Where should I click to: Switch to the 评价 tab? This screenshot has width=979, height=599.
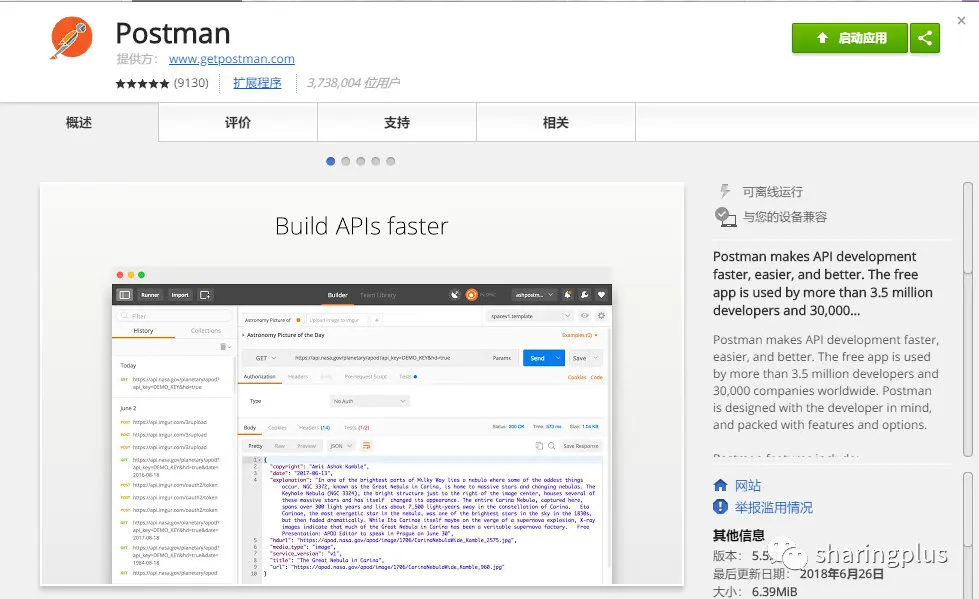tap(238, 122)
